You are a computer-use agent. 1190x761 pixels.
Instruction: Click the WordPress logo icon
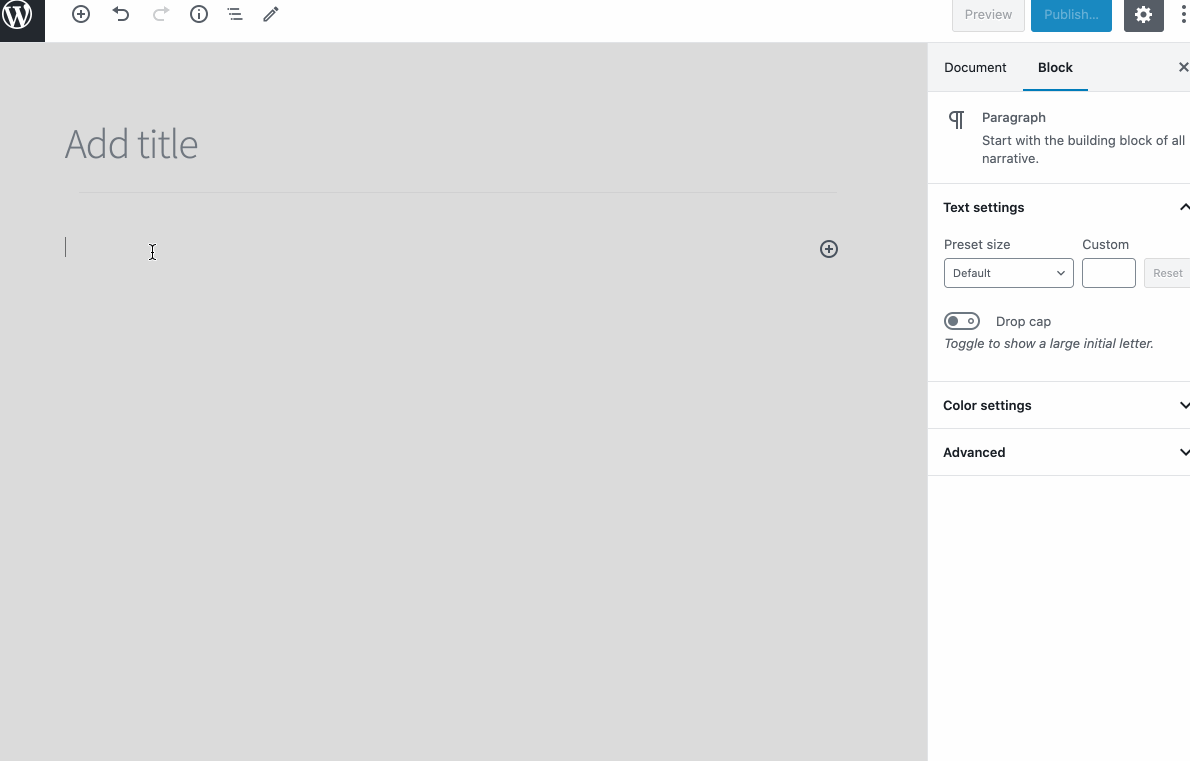tap(18, 14)
